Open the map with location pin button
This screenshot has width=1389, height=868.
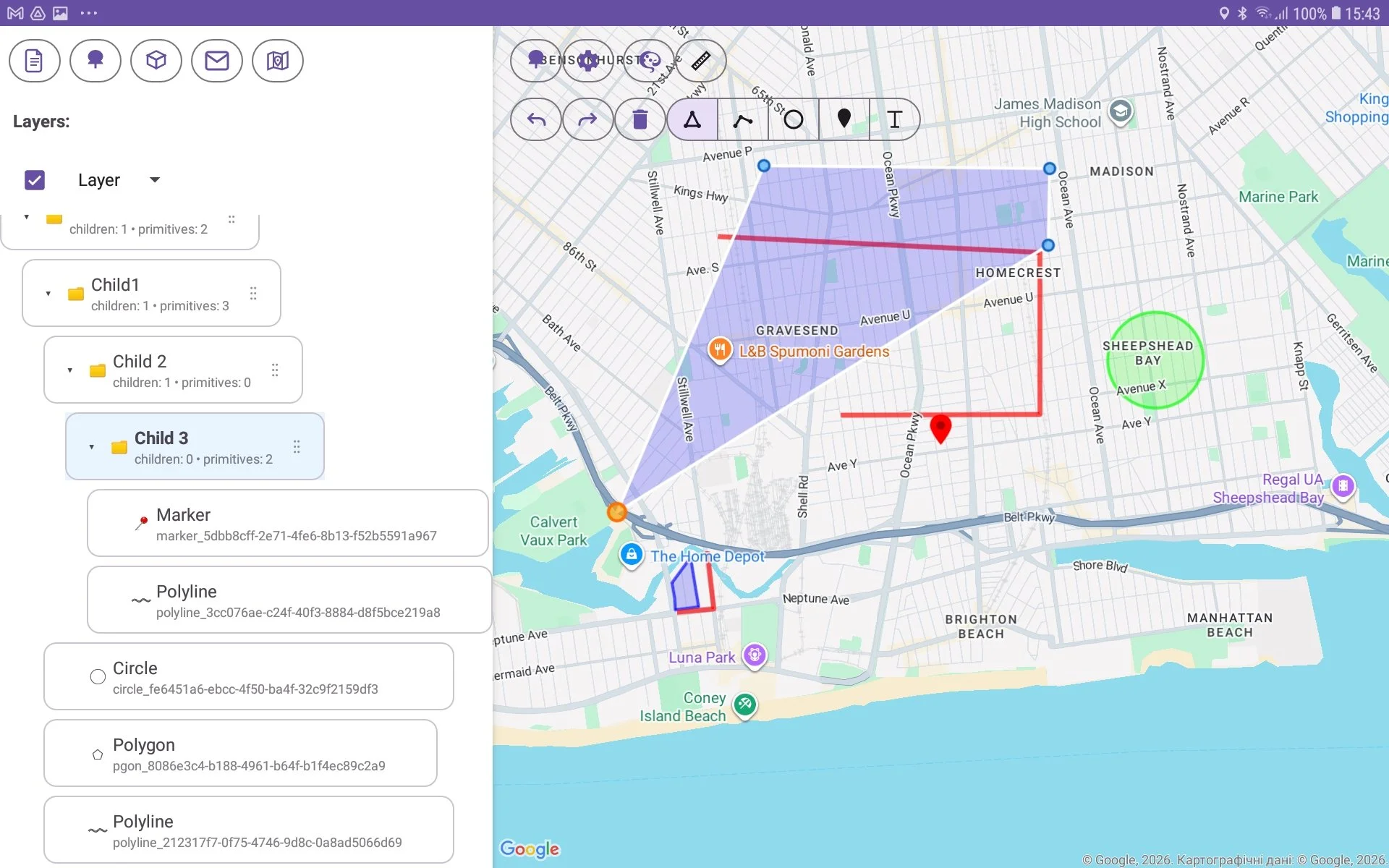tap(278, 61)
